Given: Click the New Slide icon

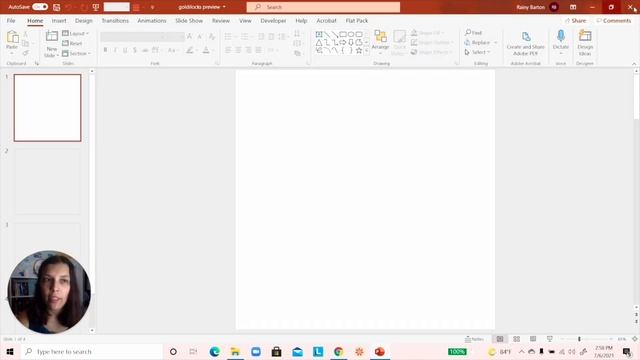Looking at the screenshot, I should (x=52, y=36).
